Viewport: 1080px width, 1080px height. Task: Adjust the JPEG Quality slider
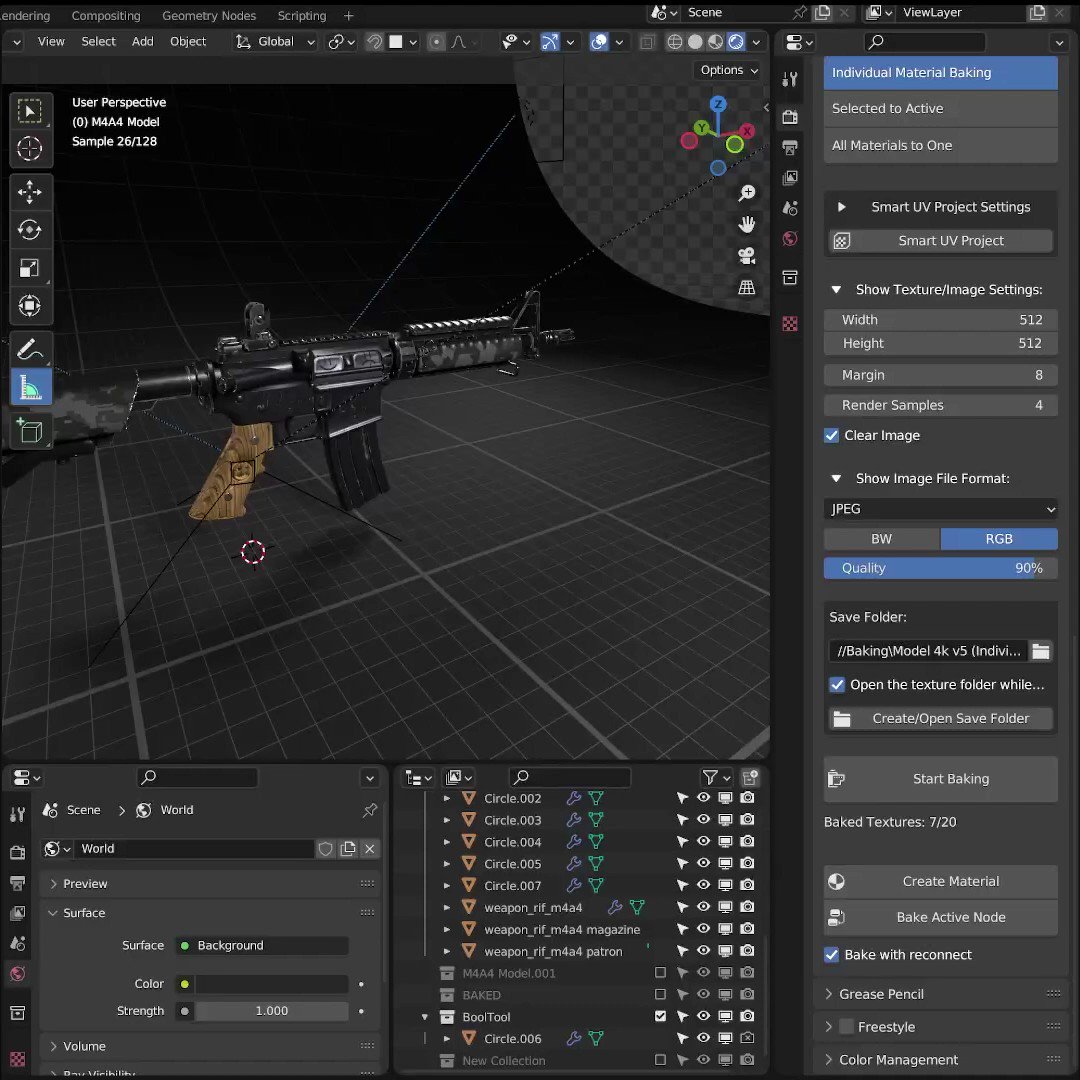[x=940, y=568]
